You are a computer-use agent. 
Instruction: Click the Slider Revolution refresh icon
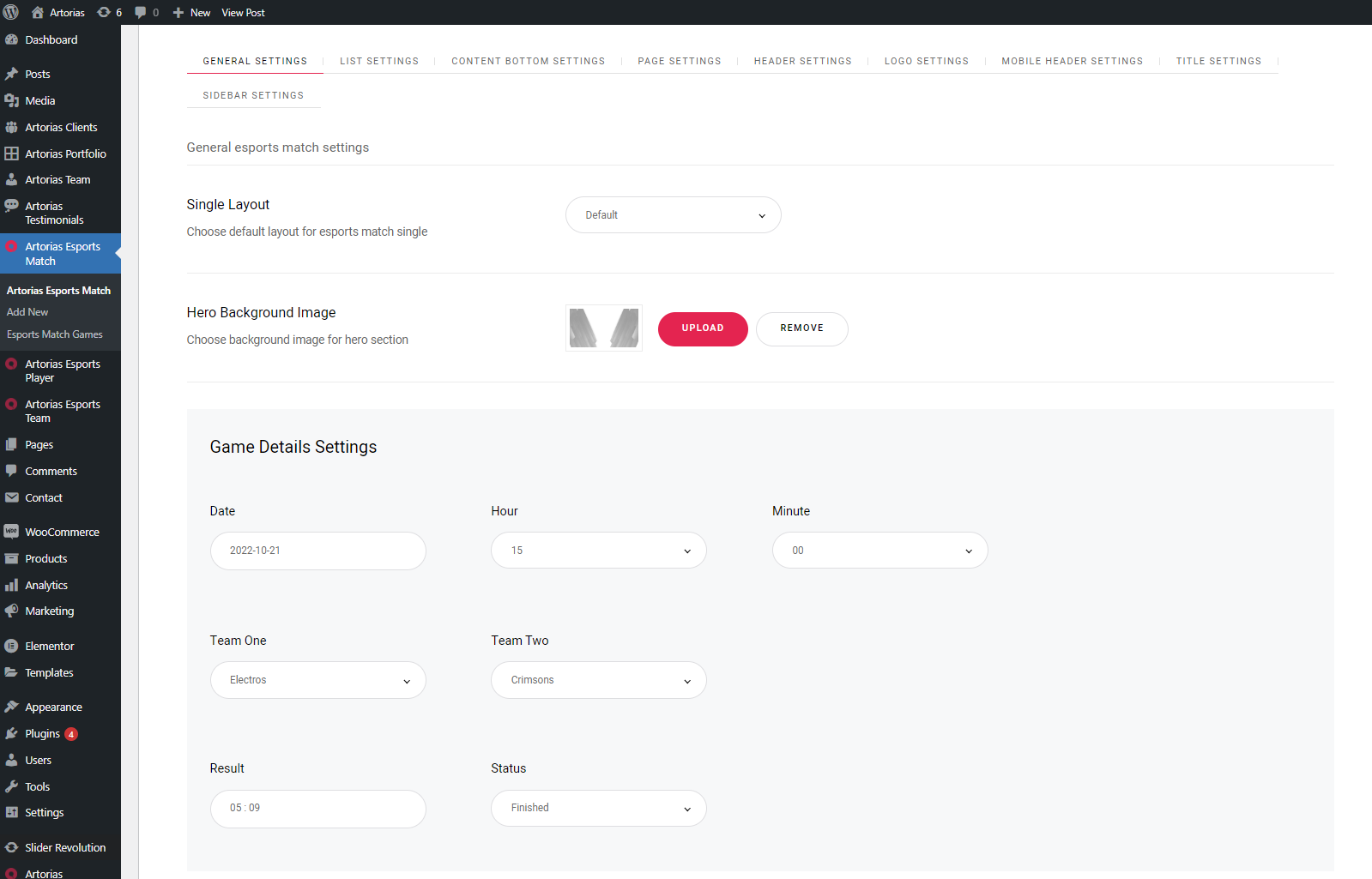pos(11,847)
